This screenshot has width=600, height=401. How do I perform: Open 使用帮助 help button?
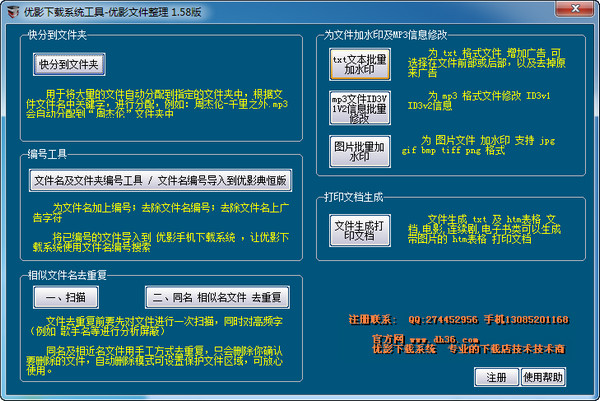click(543, 377)
